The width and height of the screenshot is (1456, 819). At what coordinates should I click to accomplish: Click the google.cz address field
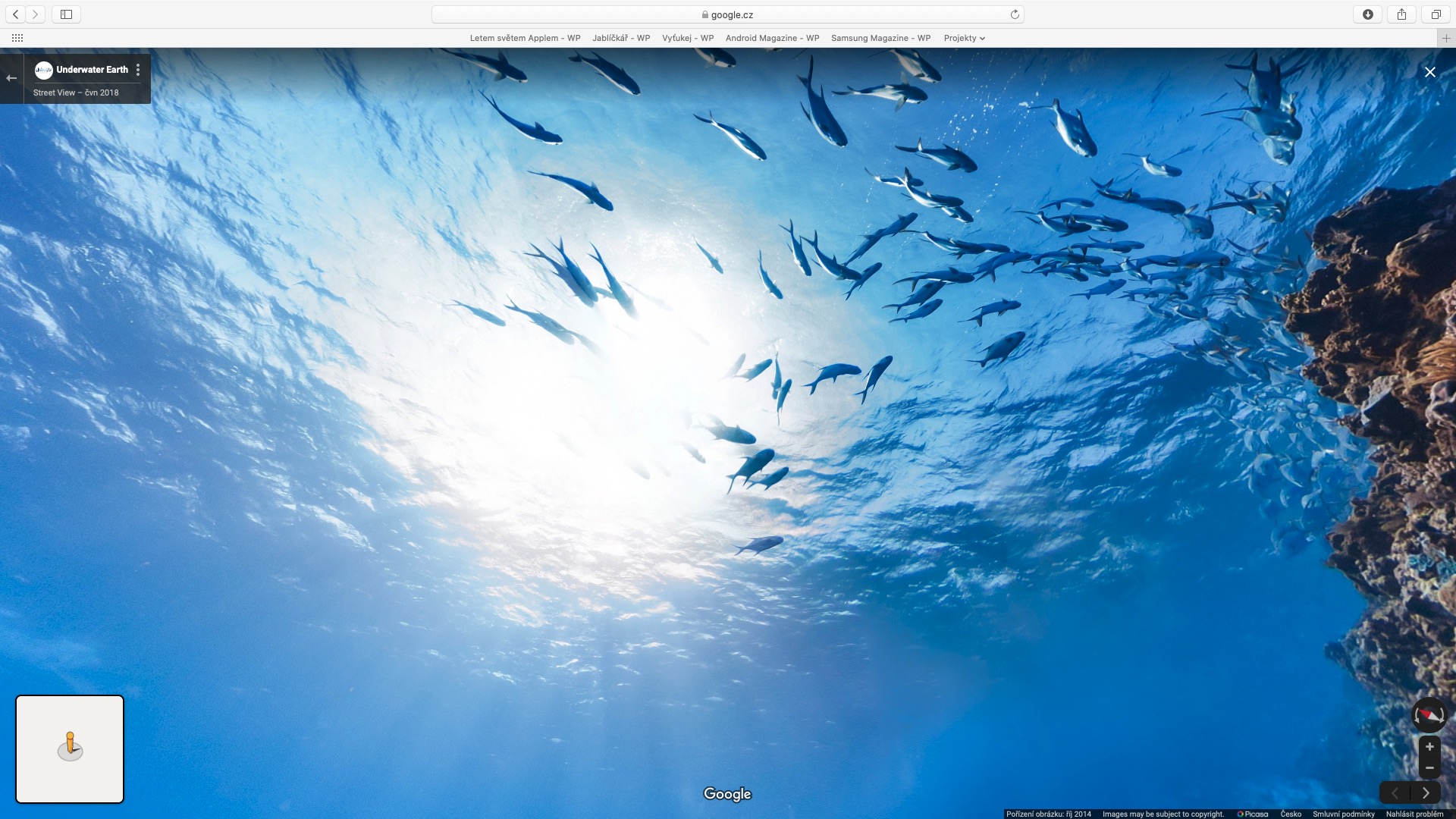(x=728, y=14)
